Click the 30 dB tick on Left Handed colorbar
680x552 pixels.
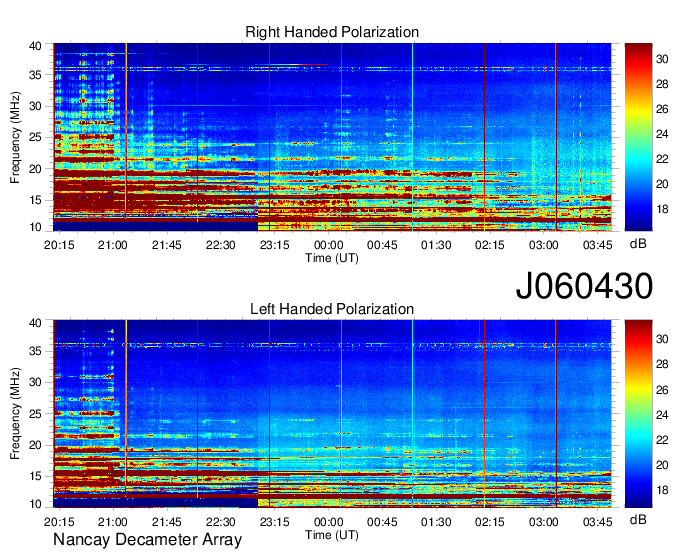(662, 339)
